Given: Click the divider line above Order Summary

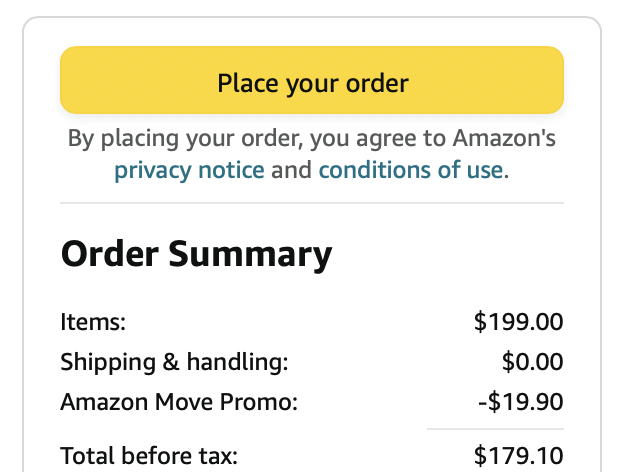Looking at the screenshot, I should tap(312, 203).
